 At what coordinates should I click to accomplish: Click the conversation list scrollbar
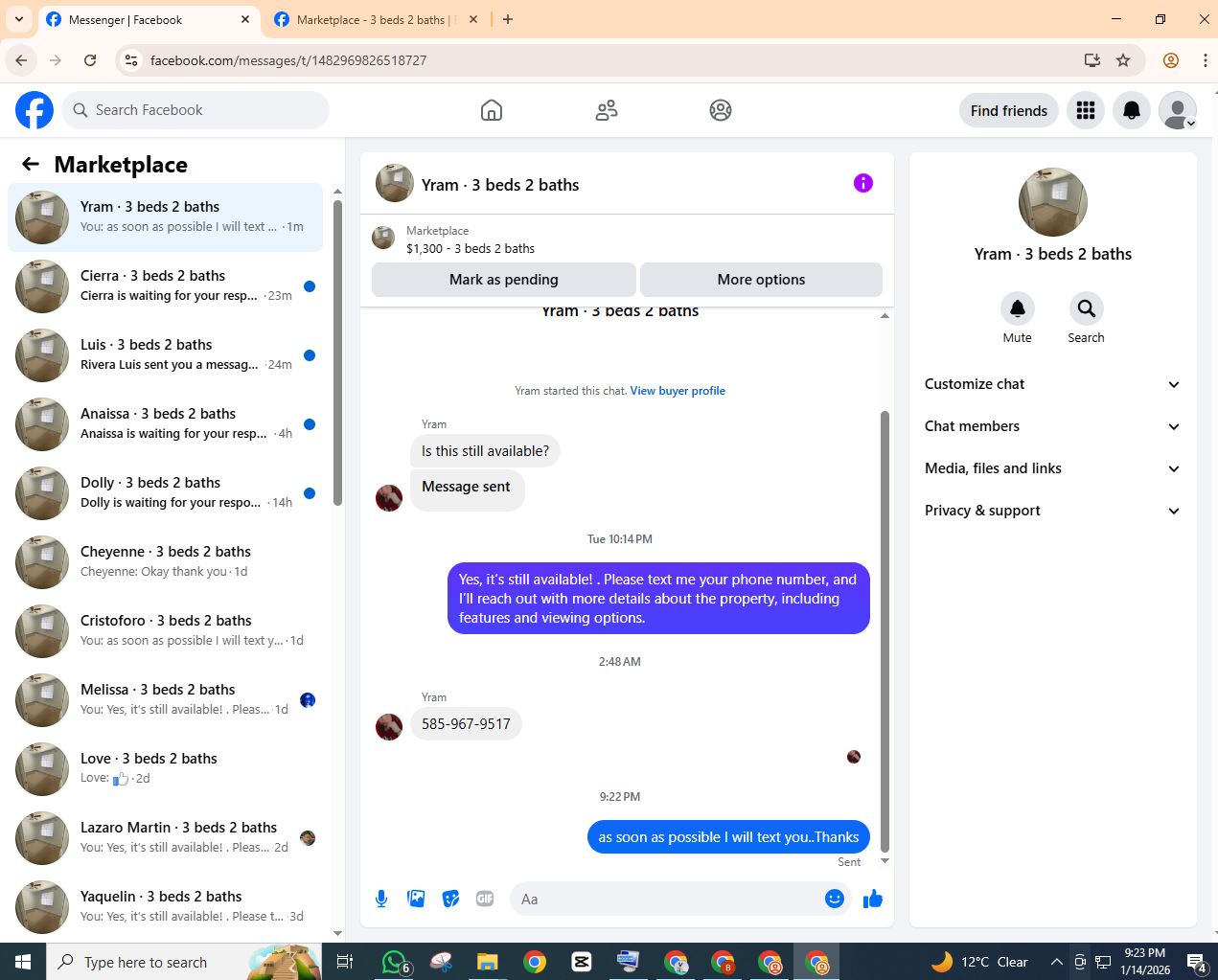(337, 353)
